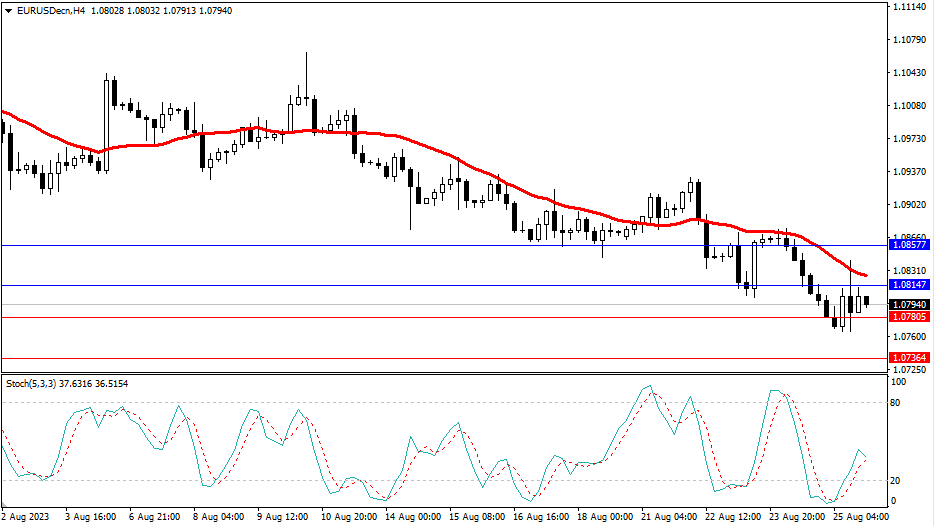Click the 80 level on stochastic scale
This screenshot has width=934, height=526.
tap(897, 403)
